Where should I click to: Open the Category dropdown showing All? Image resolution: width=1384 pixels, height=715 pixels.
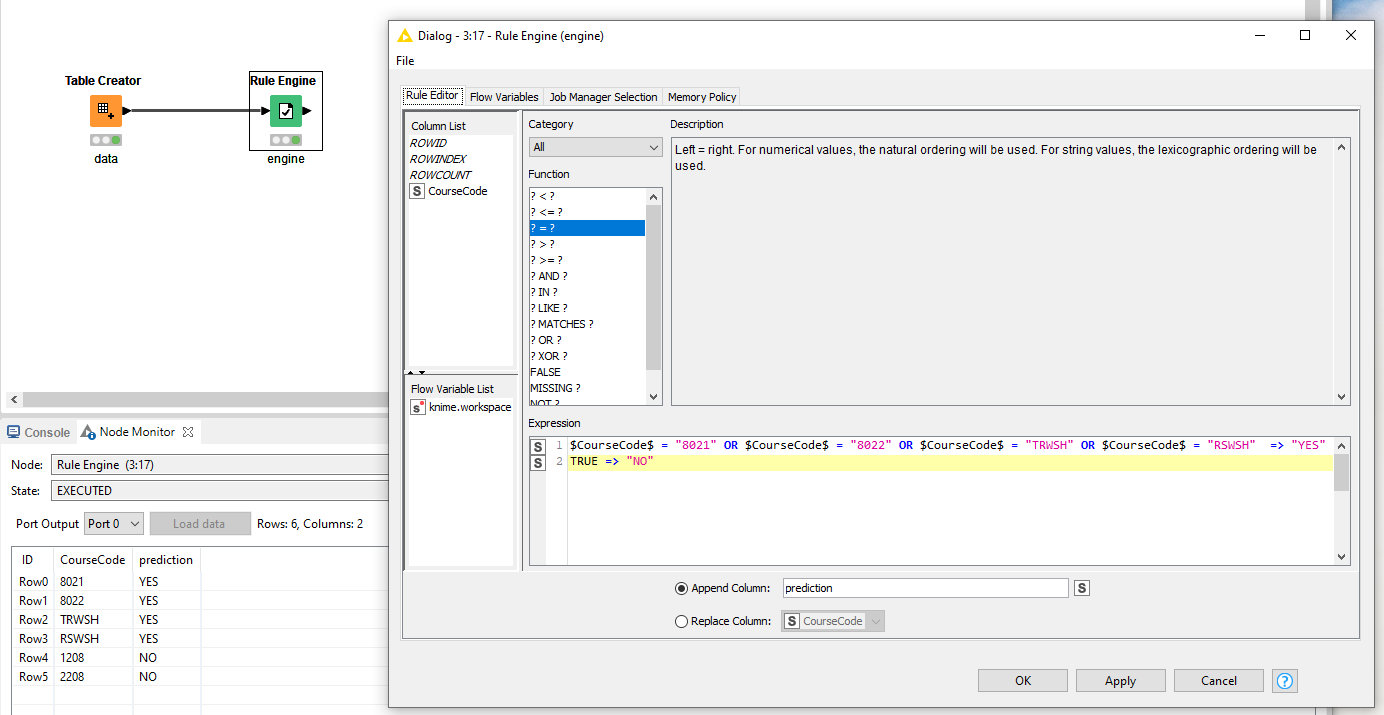[595, 147]
